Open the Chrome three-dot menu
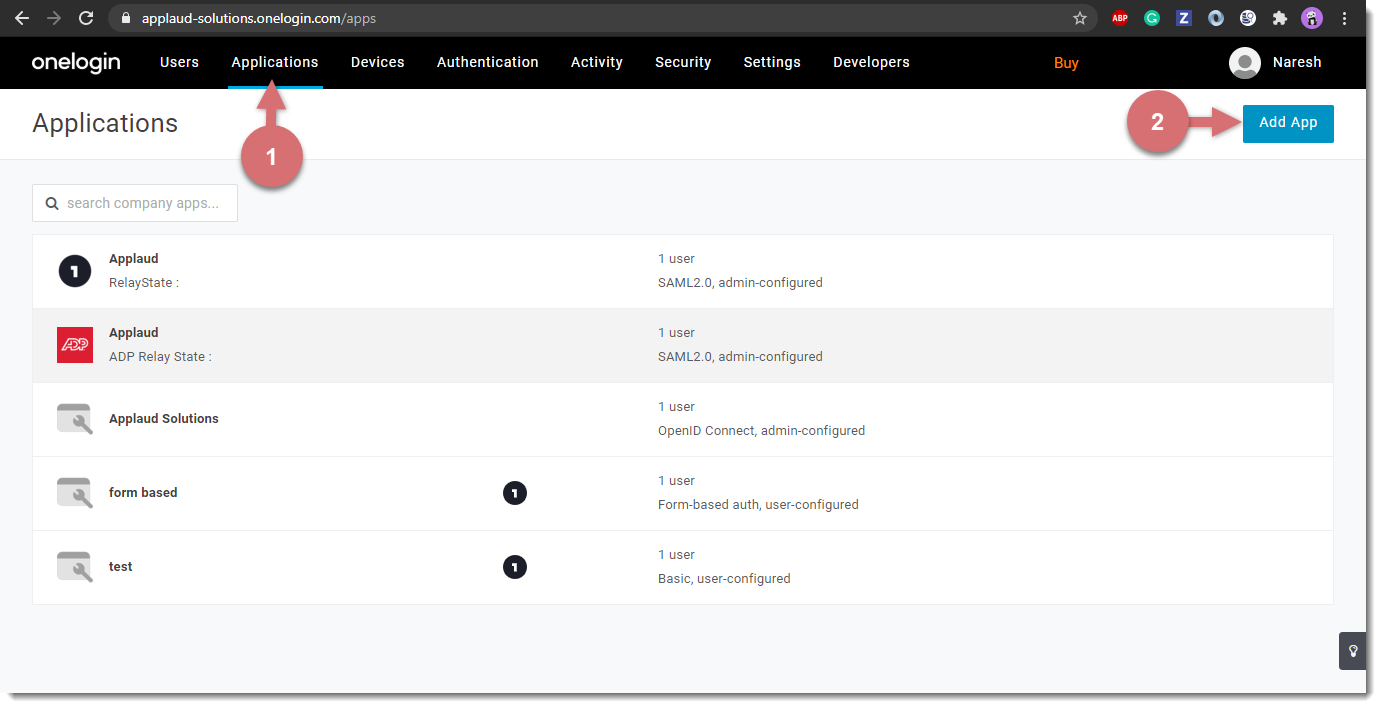The image size is (1381, 708). [1345, 18]
